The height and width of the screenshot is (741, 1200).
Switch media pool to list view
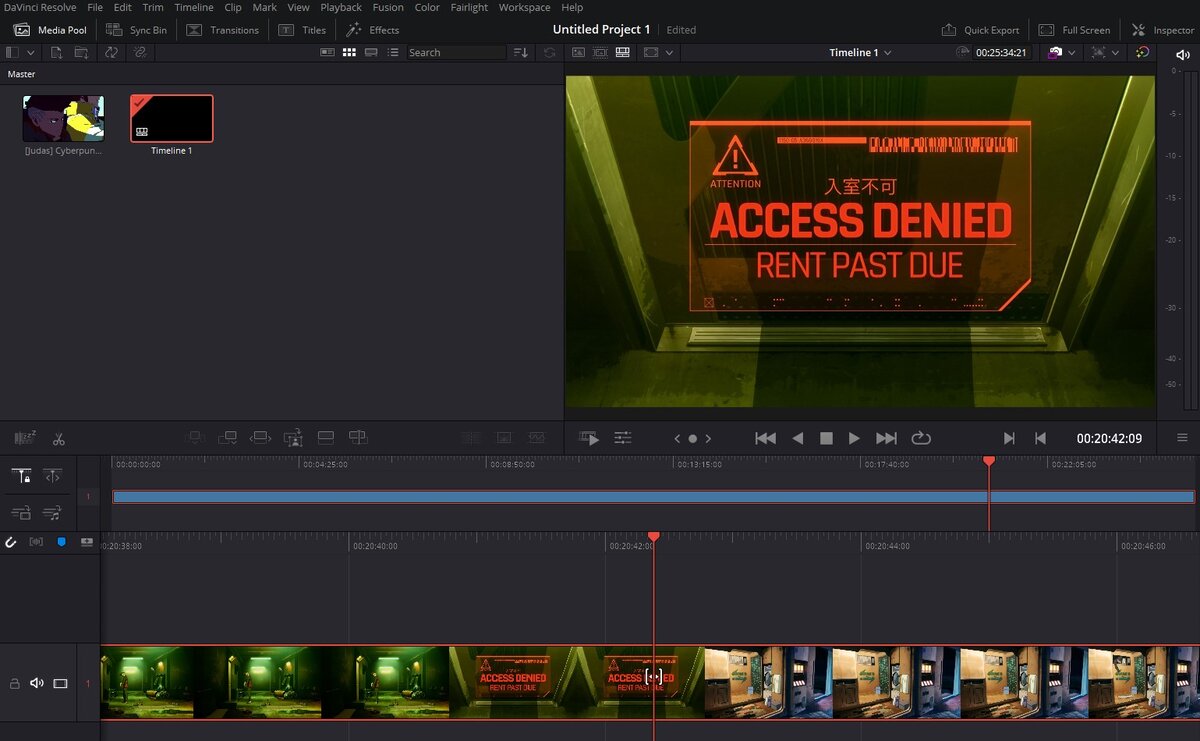tap(393, 52)
